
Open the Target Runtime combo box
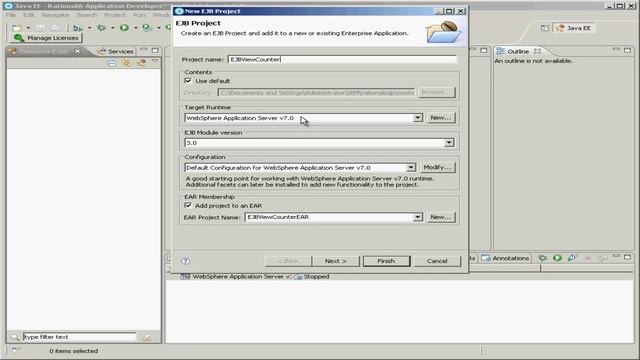click(x=304, y=118)
